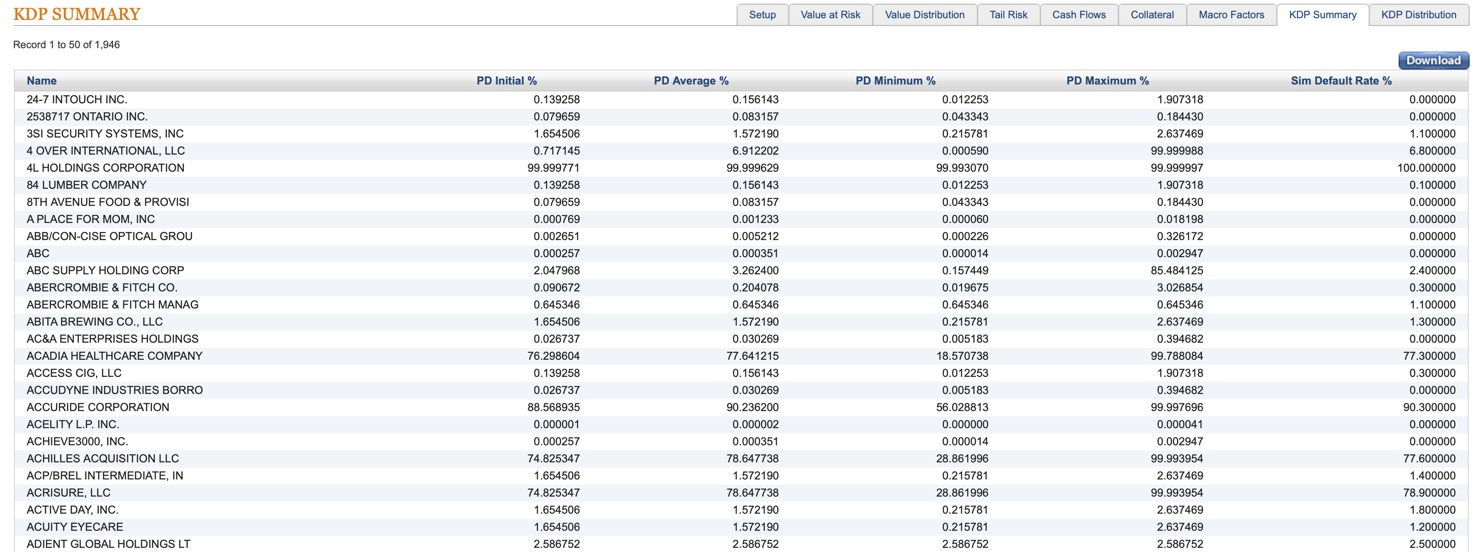Click 4 OVER INTERNATIONAL, LLC name
This screenshot has width=1475, height=552.
pos(106,151)
